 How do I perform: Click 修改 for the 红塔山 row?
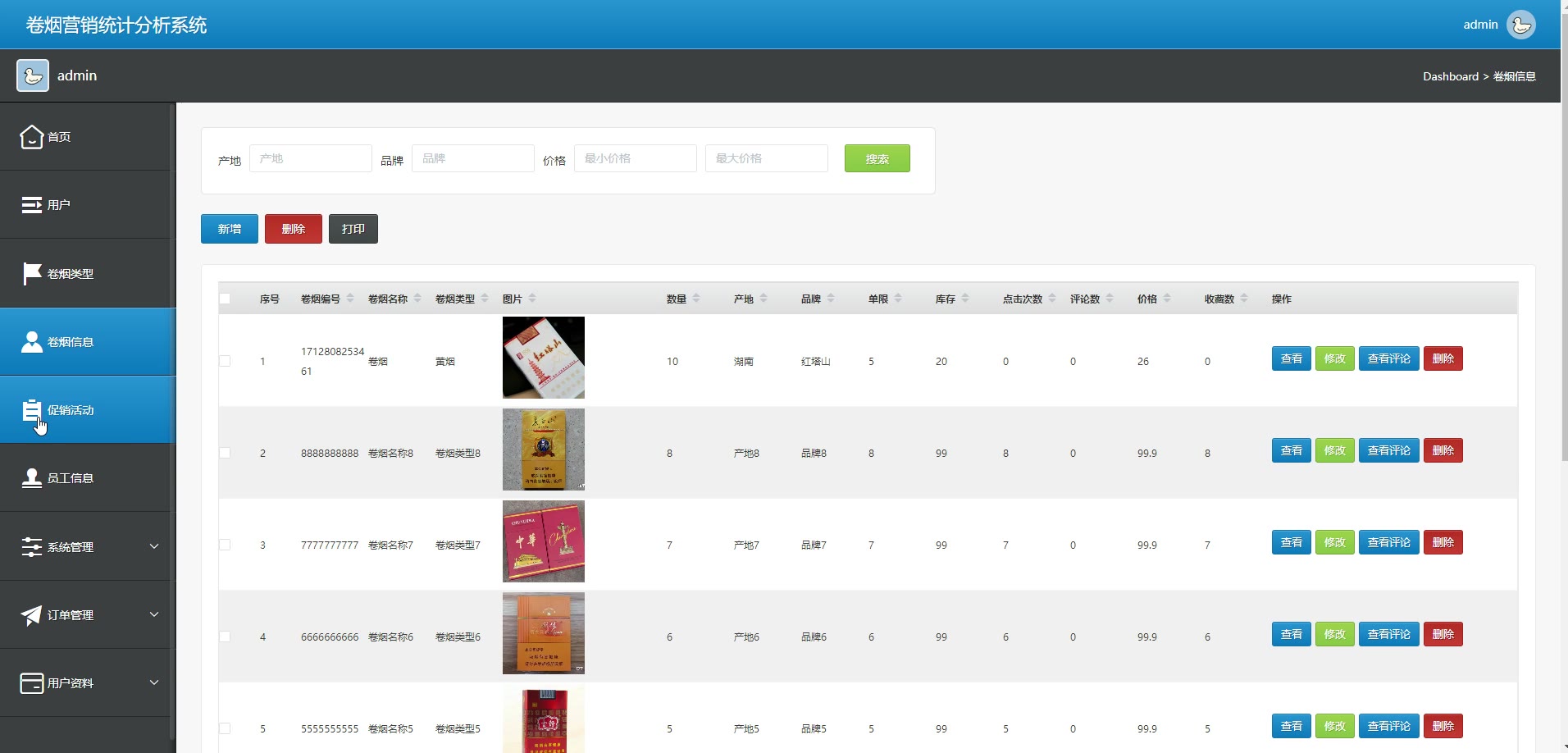click(1335, 358)
